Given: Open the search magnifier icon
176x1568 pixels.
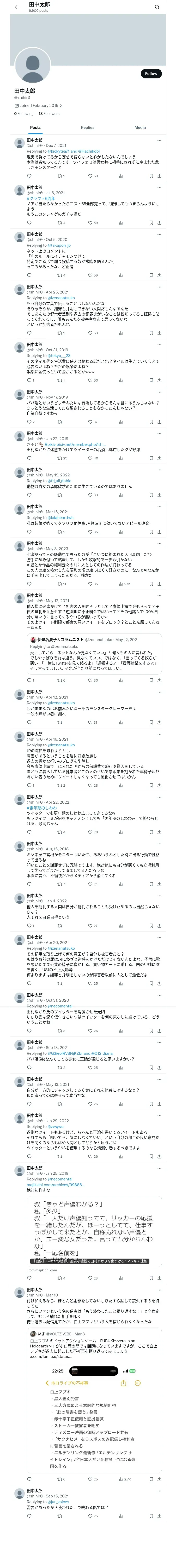Looking at the screenshot, I should pos(157,7).
